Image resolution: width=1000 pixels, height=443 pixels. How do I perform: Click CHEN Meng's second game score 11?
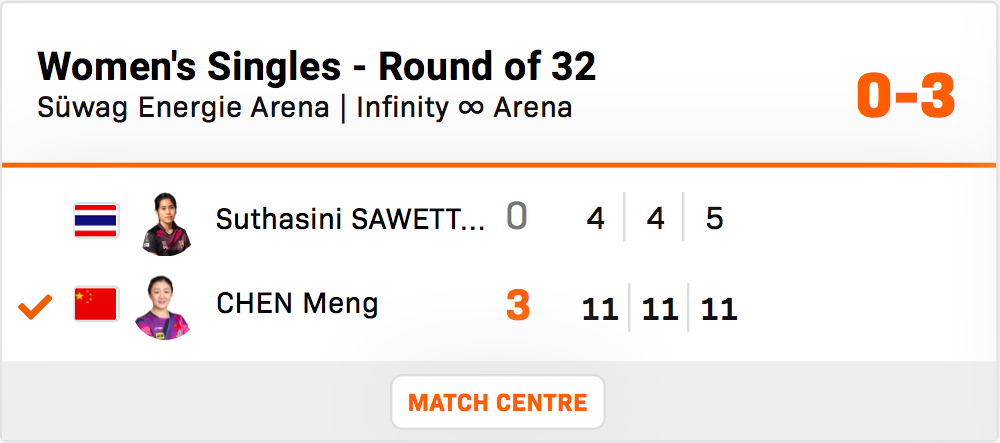point(660,309)
